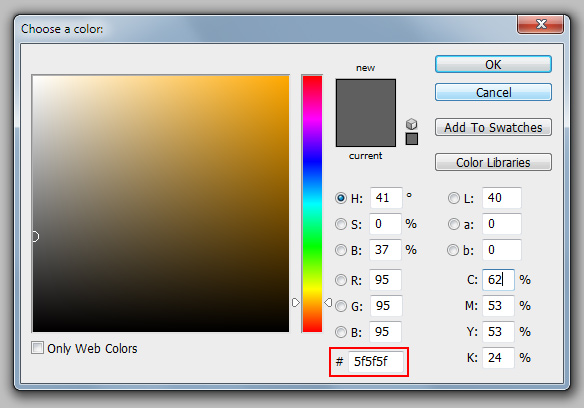Click the small web-safe gray swatch

[x=412, y=139]
